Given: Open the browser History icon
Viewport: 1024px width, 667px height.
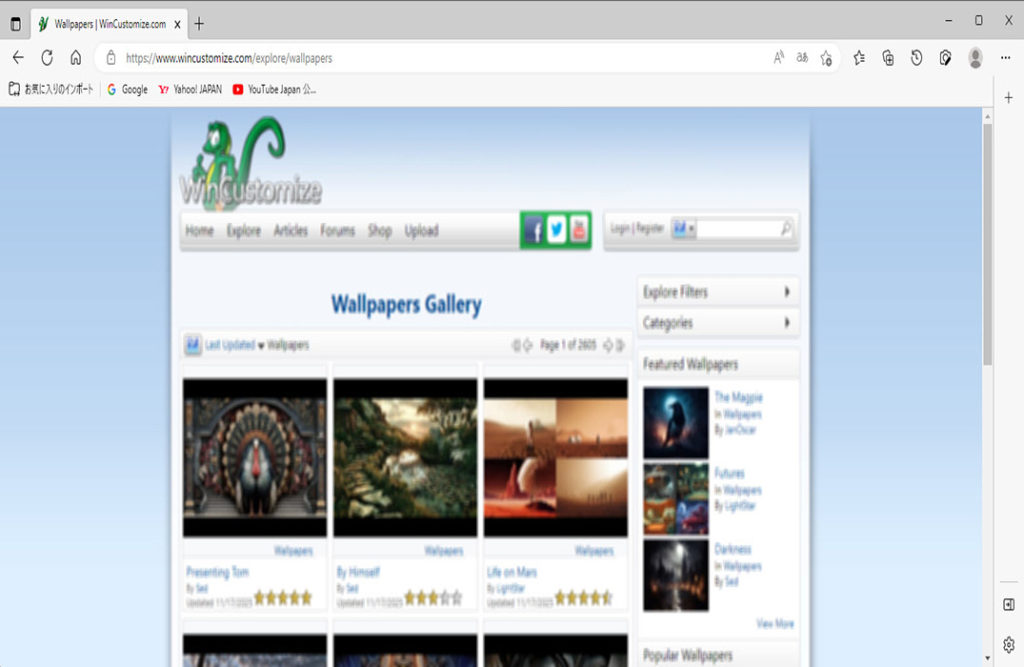Looking at the screenshot, I should pos(916,58).
